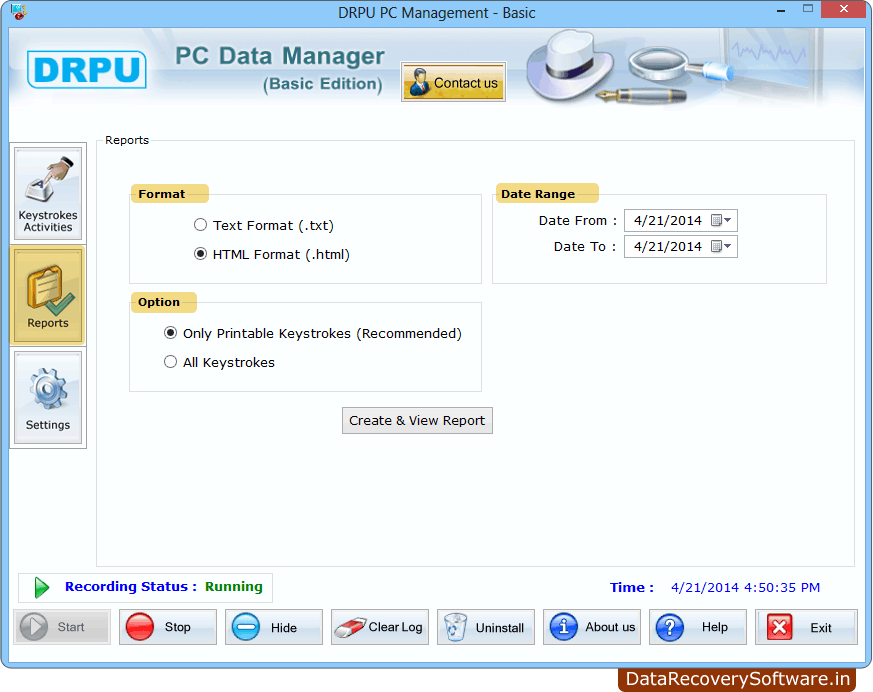The image size is (873, 692).
Task: Open the Date From calendar dropdown
Action: click(722, 220)
